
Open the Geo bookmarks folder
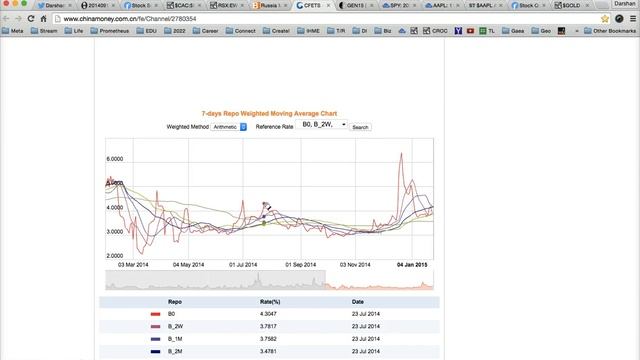(541, 31)
